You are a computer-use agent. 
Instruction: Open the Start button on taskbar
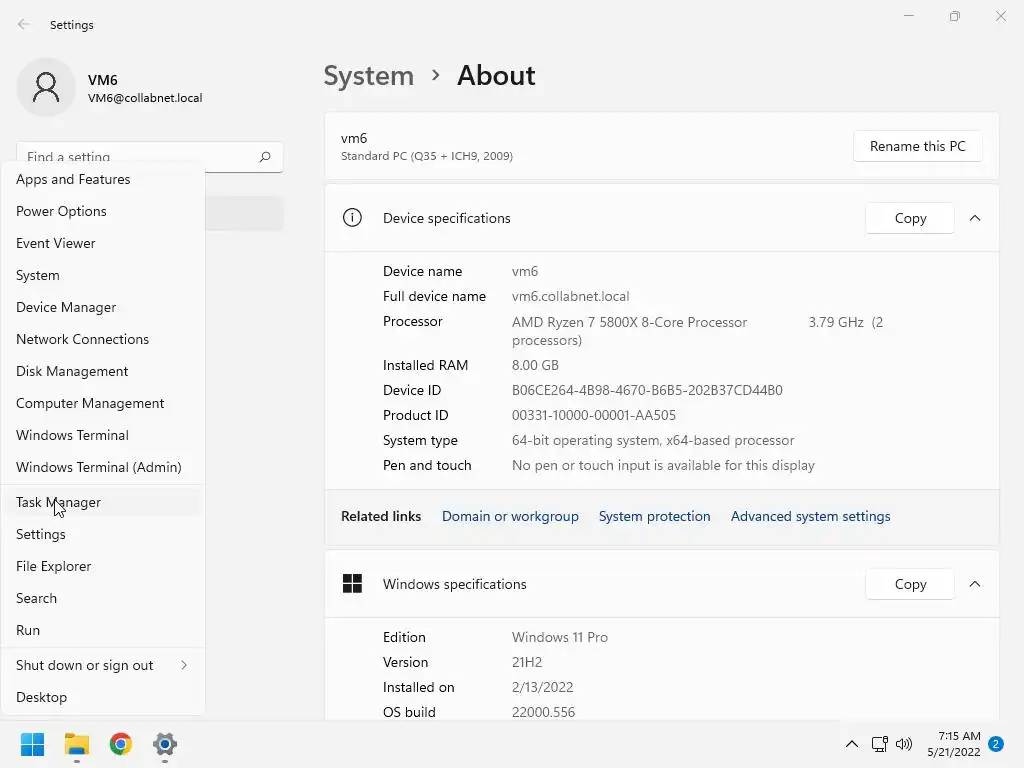point(32,744)
